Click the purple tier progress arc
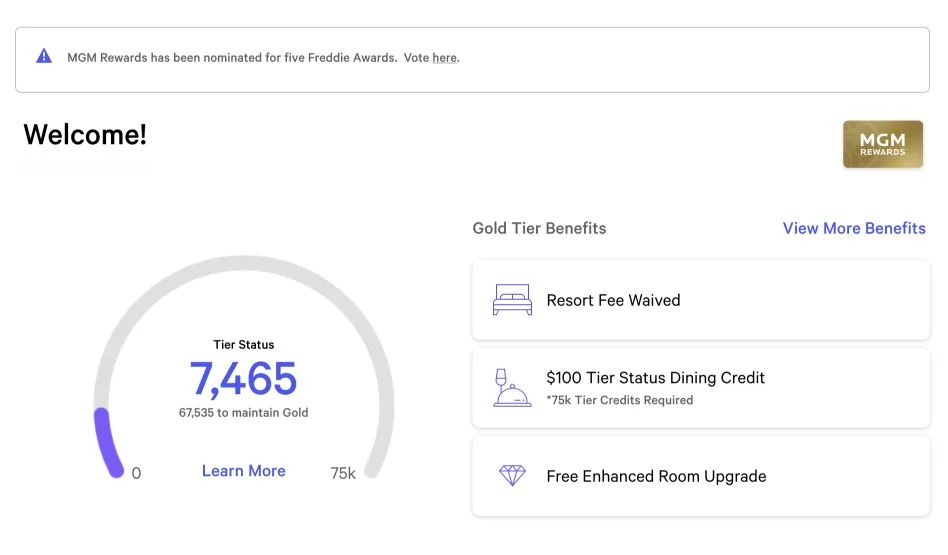The image size is (948, 555). 107,443
